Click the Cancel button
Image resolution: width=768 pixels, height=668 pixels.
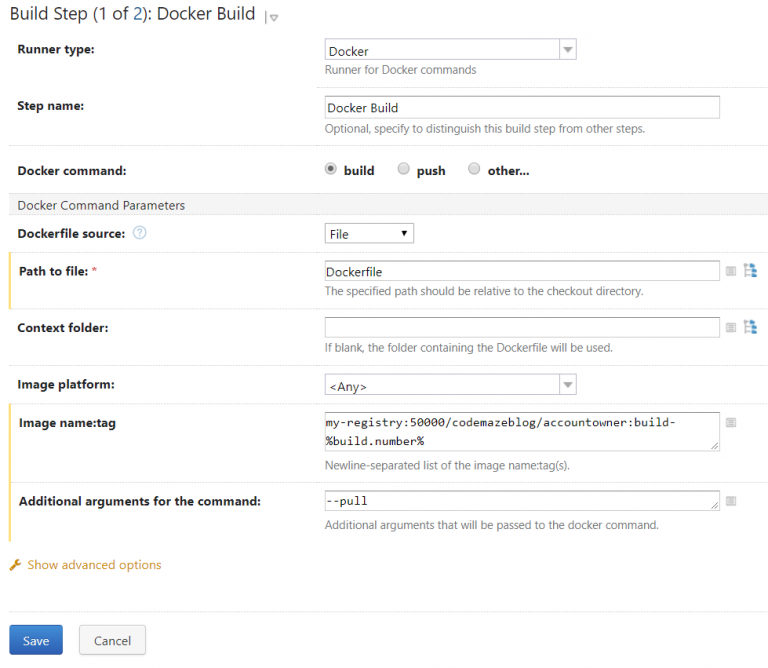click(x=112, y=640)
